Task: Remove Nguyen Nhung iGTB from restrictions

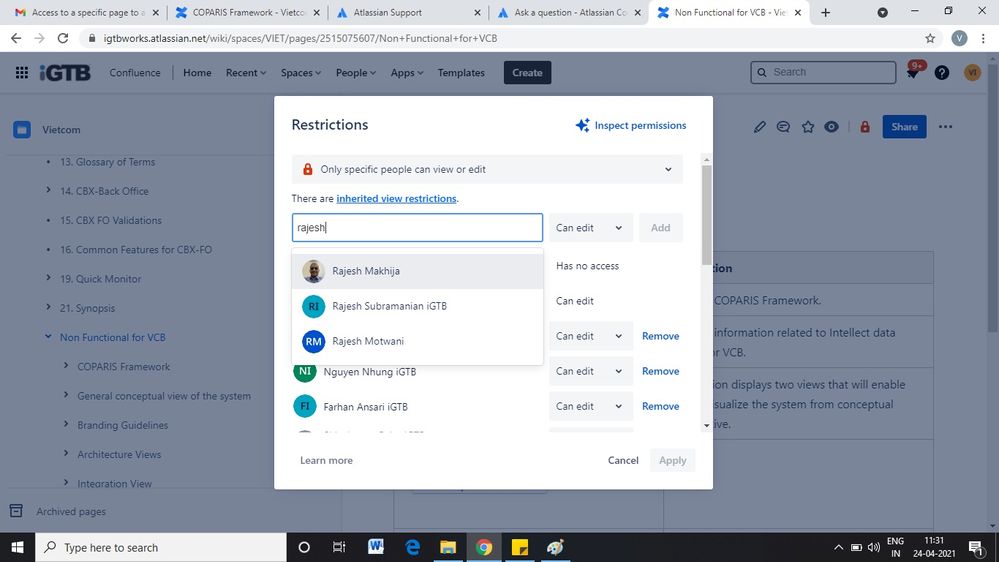Action: point(660,371)
